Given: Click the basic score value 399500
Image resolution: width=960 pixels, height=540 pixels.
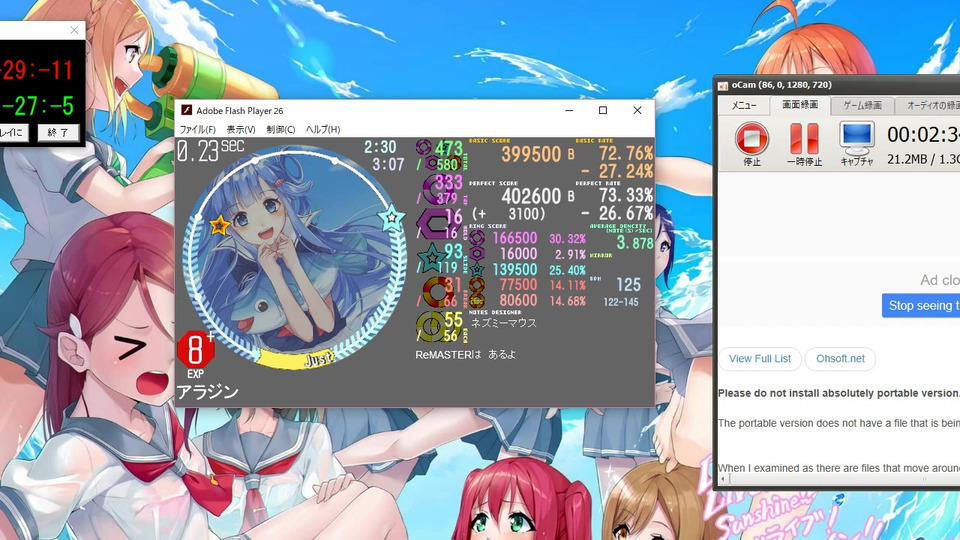Looking at the screenshot, I should point(531,154).
